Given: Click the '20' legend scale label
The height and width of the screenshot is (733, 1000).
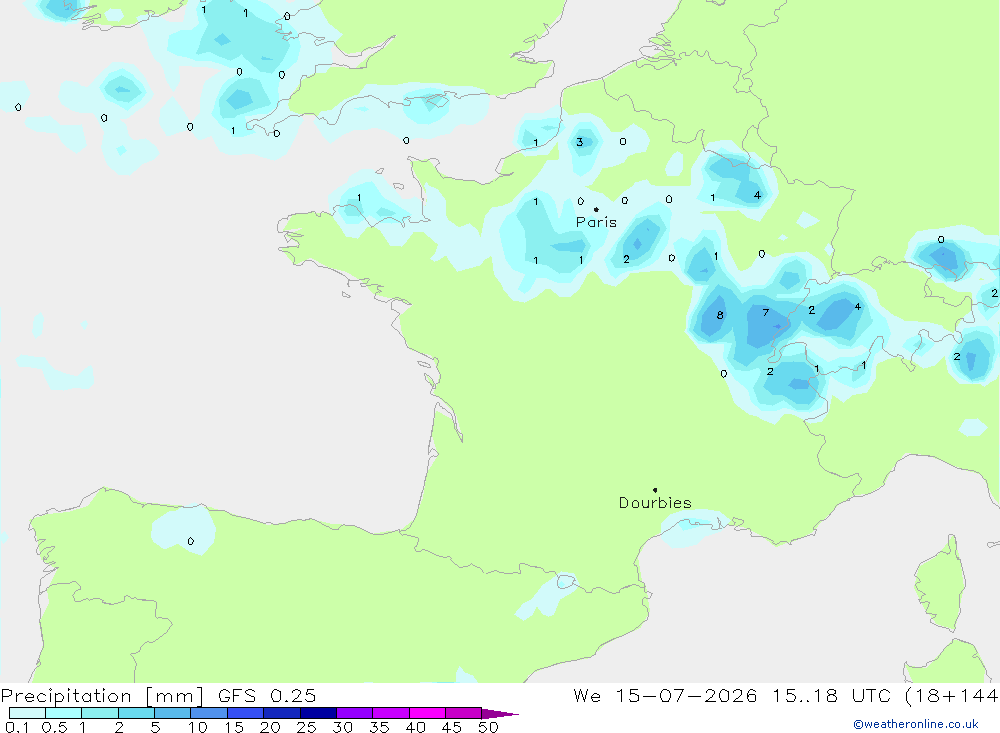Looking at the screenshot, I should 270,727.
